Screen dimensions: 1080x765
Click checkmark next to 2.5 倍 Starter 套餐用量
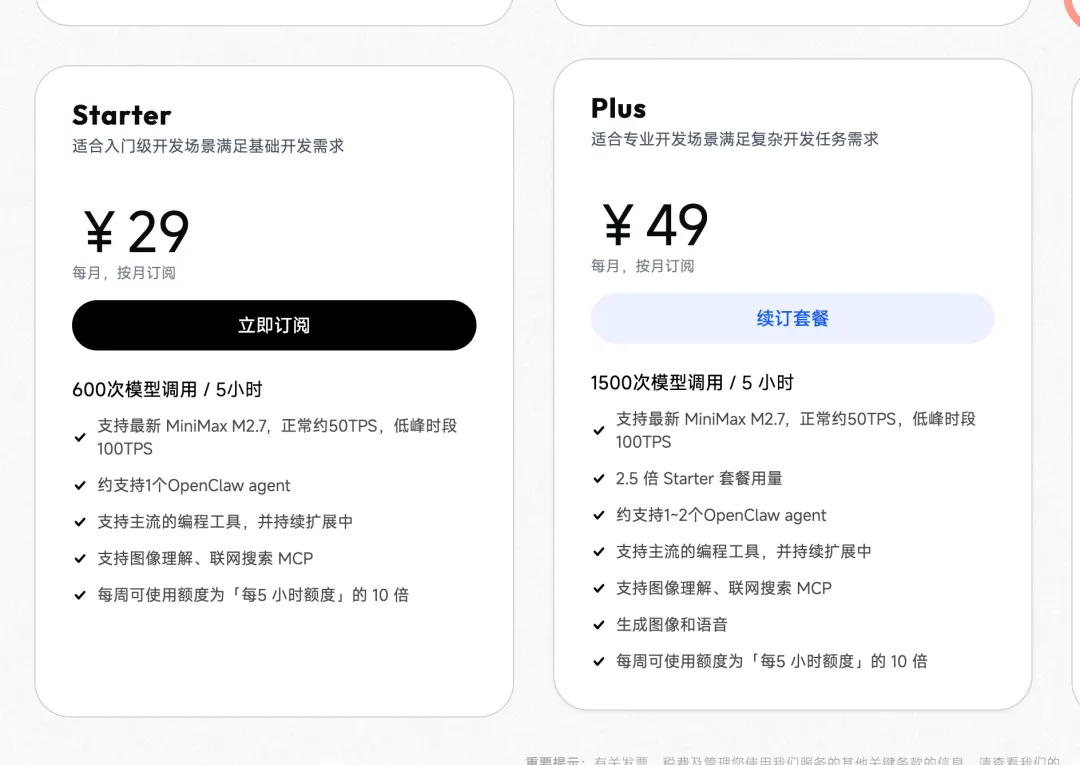[x=599, y=479]
